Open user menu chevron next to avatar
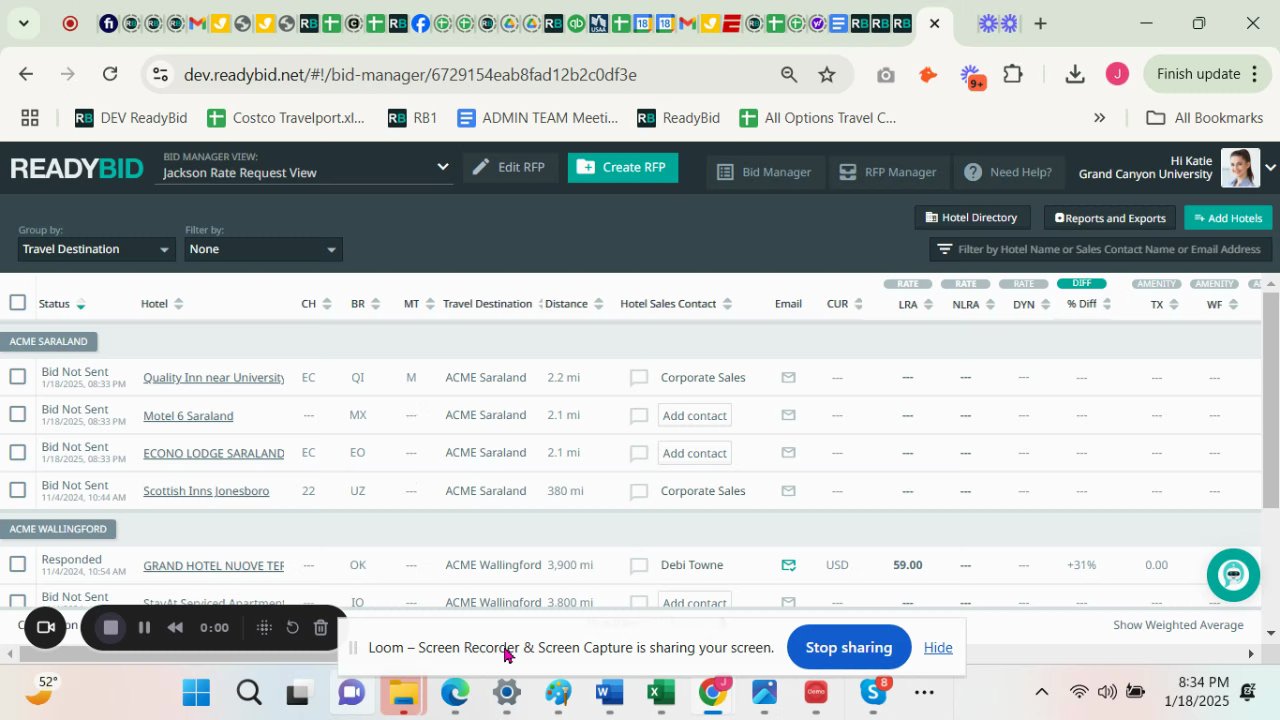1280x720 pixels. click(x=1271, y=168)
